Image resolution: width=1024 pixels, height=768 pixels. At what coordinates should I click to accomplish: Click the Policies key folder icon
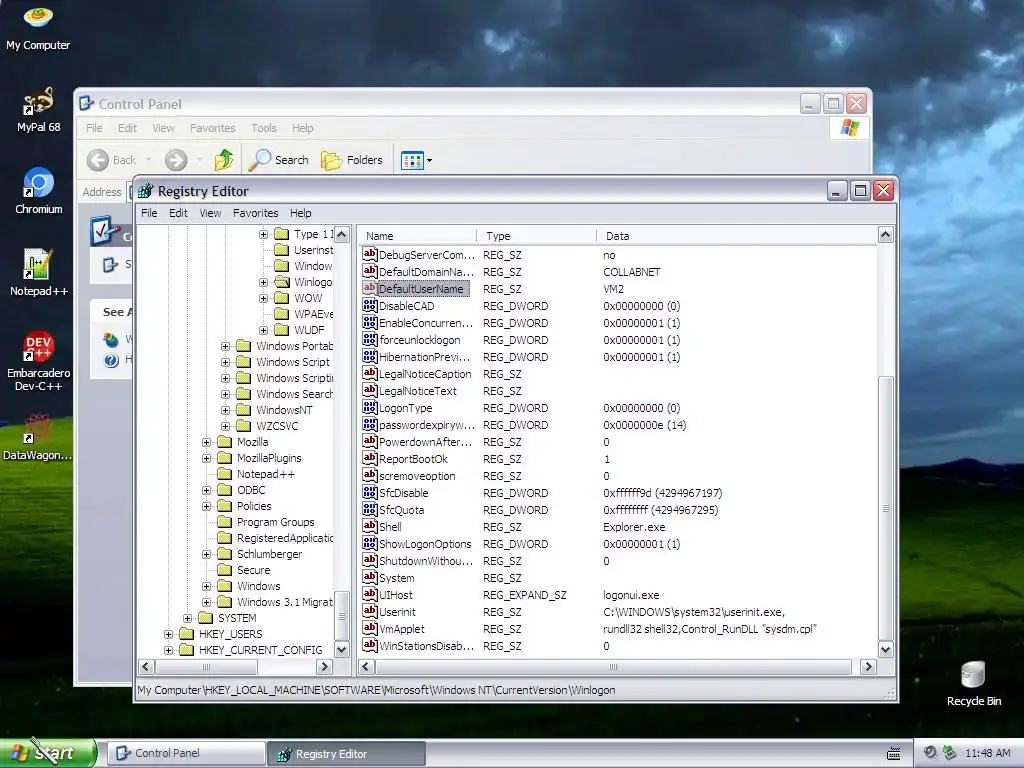(225, 506)
